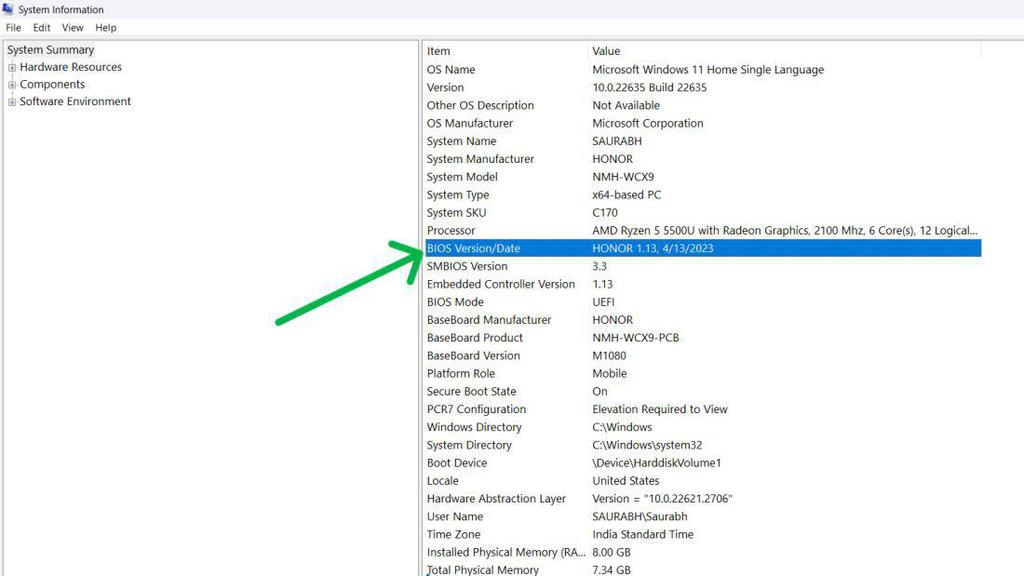This screenshot has width=1024, height=576.
Task: Select the Secure Boot State row
Action: click(x=703, y=391)
